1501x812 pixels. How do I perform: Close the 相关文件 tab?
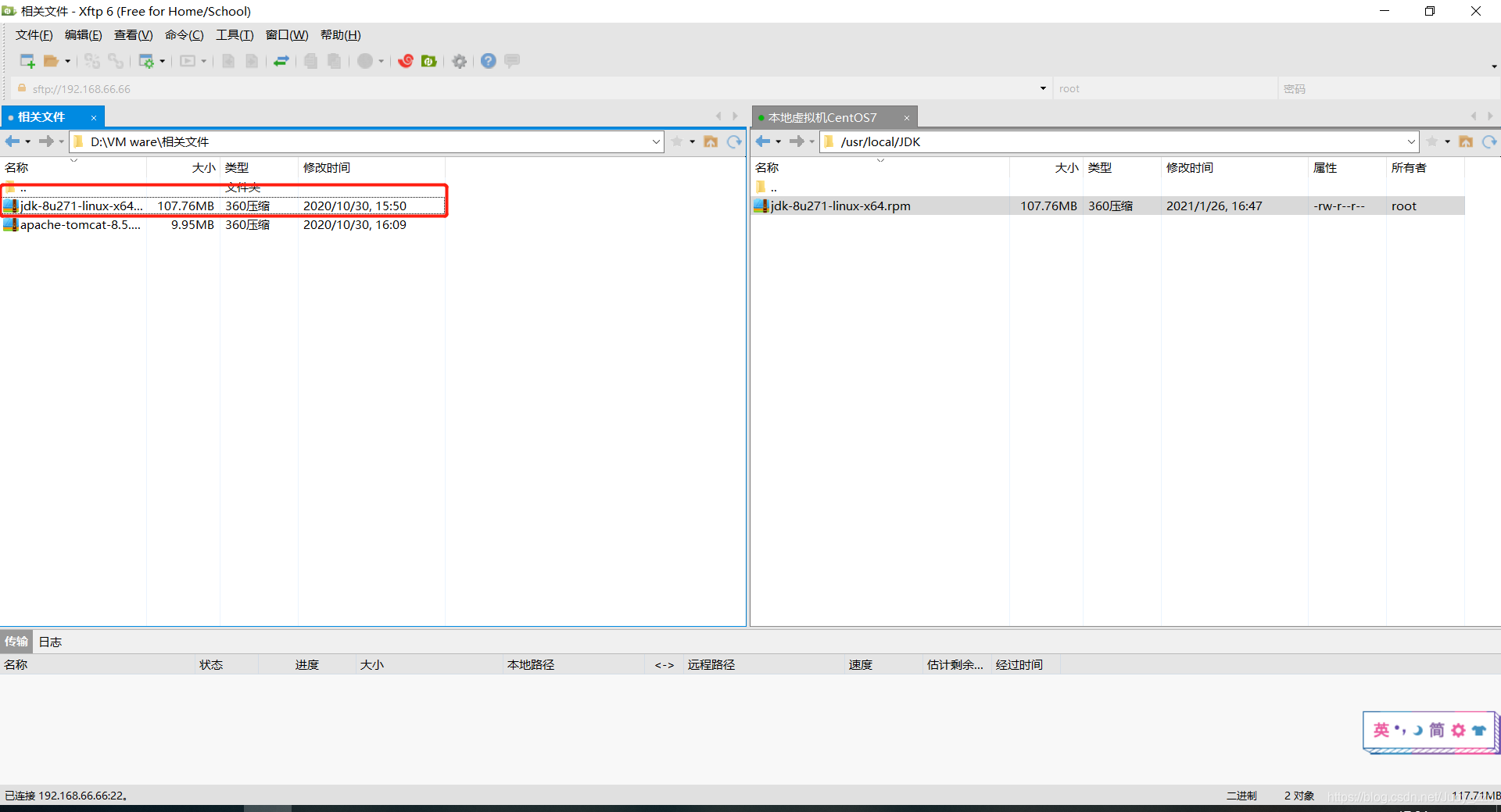(94, 118)
